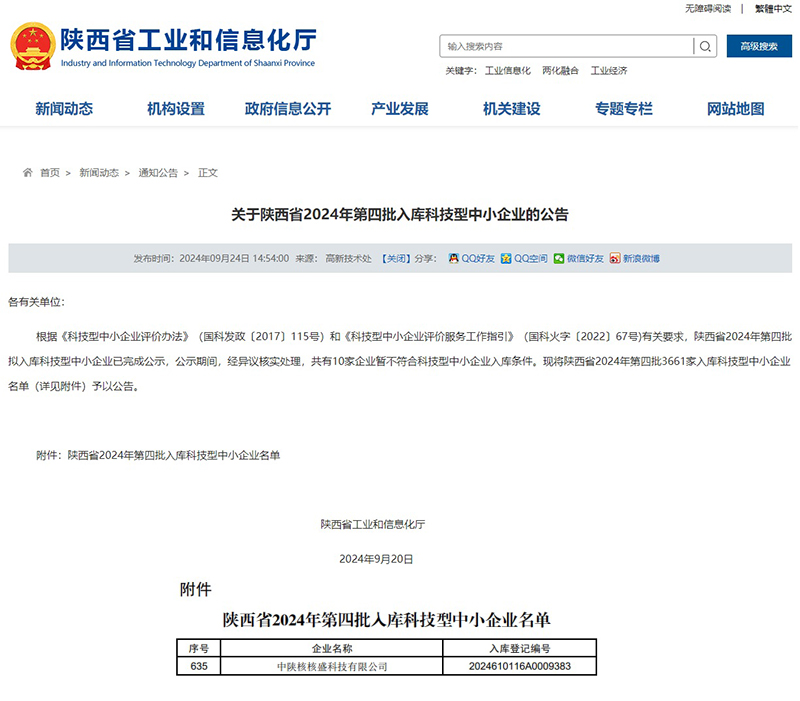The width and height of the screenshot is (800, 701).
Task: Focus the 输入搜索内容 search field
Action: 565,46
